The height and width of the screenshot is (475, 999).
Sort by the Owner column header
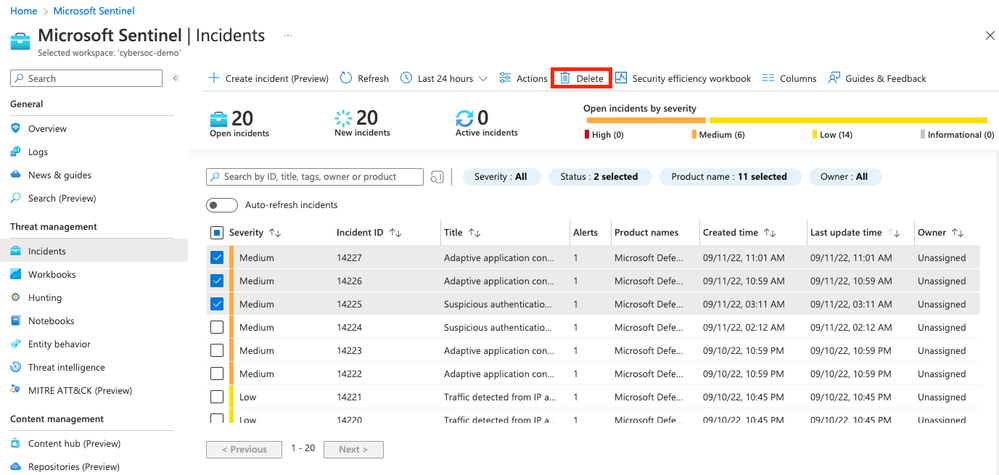[940, 232]
